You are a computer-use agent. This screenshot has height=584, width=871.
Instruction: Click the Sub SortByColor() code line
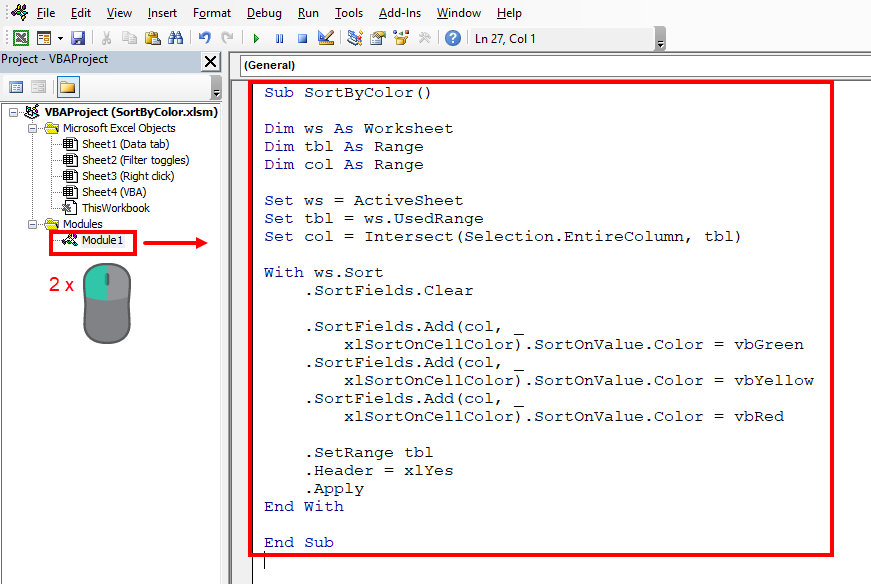click(348, 93)
